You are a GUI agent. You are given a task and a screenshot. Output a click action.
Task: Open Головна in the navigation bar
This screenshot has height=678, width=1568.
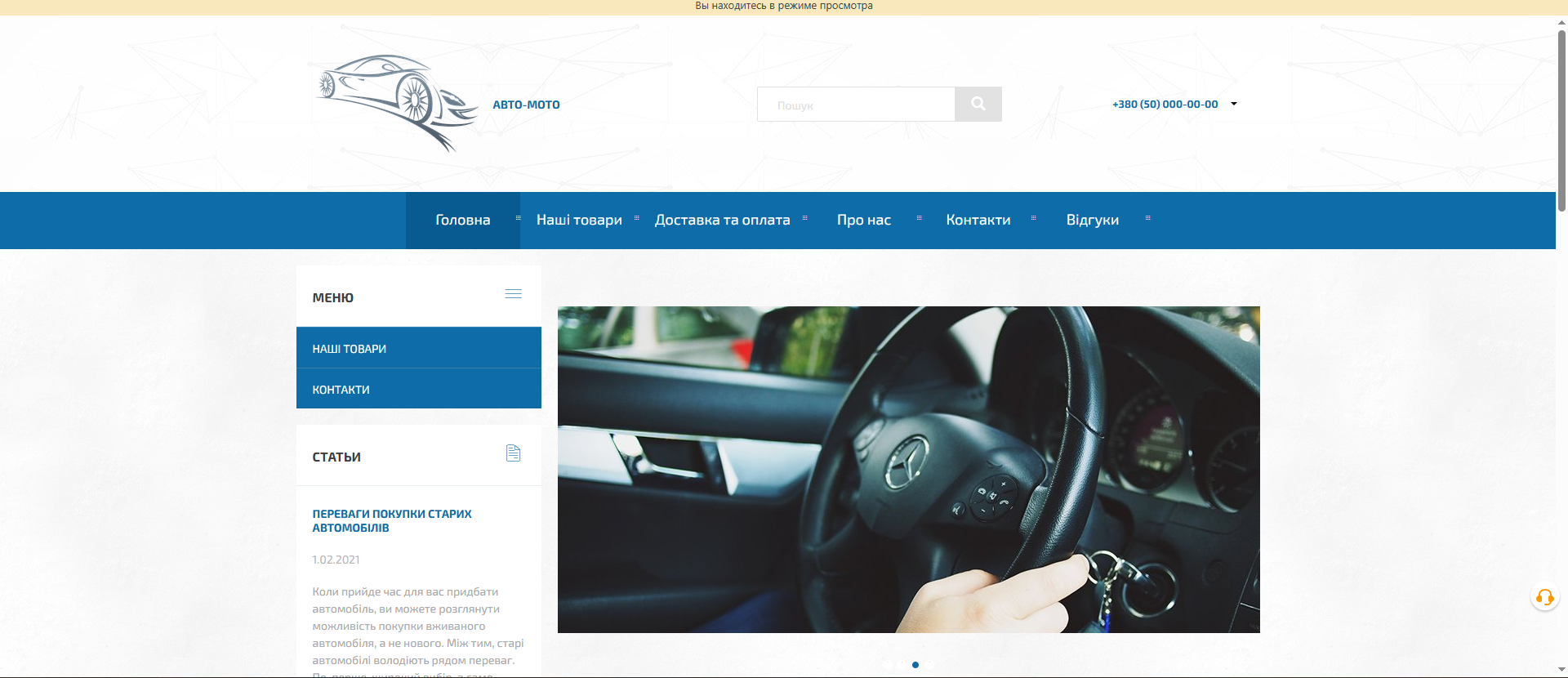pos(462,220)
